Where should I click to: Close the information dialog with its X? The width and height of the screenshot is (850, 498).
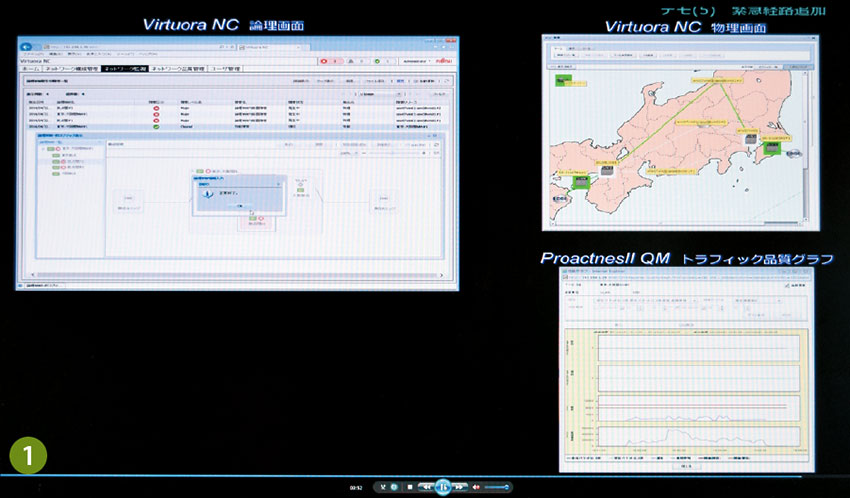(279, 184)
